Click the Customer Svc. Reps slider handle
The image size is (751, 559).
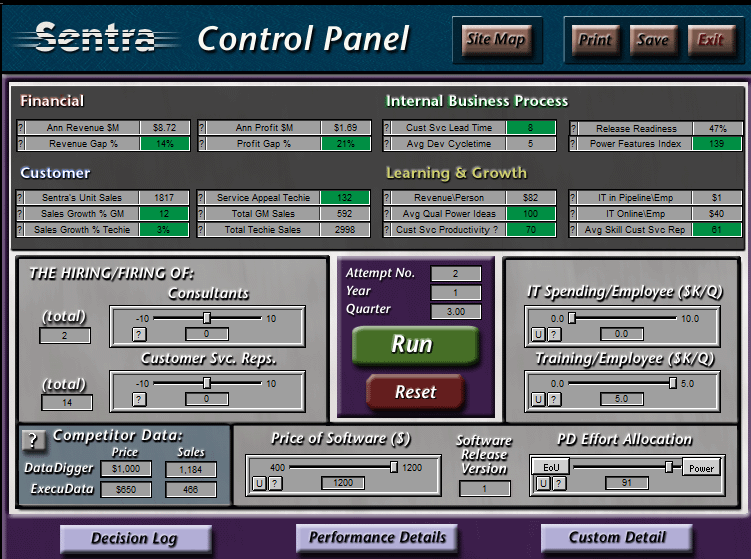[x=207, y=383]
